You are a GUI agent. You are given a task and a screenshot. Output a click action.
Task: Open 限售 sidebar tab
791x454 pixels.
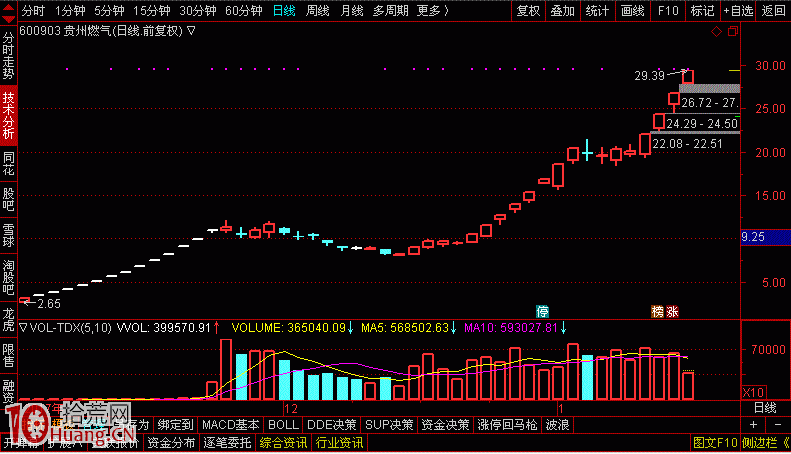click(9, 355)
